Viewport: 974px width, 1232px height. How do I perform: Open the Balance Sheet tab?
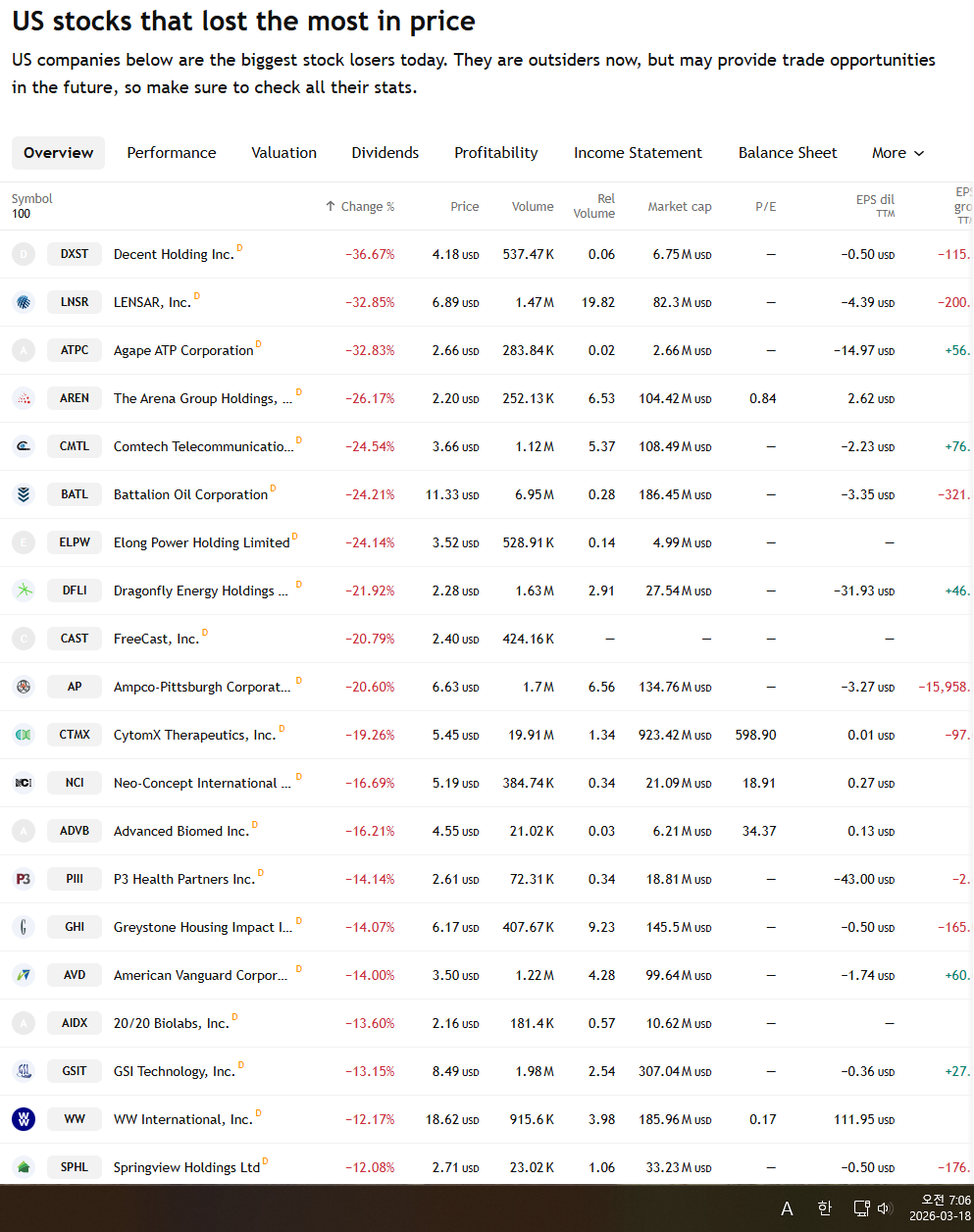pos(788,153)
